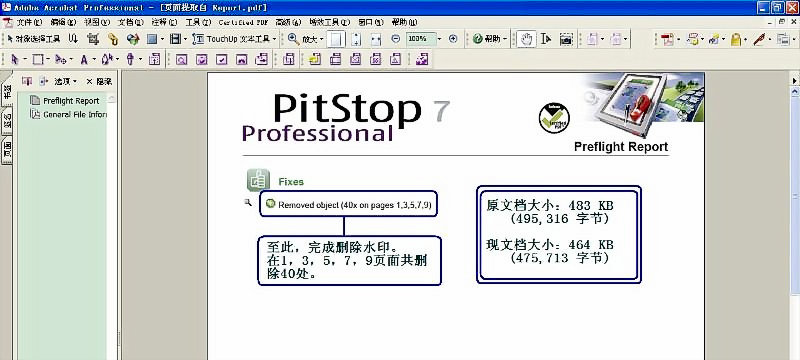The width and height of the screenshot is (800, 360).
Task: Click the Fit Page icon
Action: [x=357, y=39]
